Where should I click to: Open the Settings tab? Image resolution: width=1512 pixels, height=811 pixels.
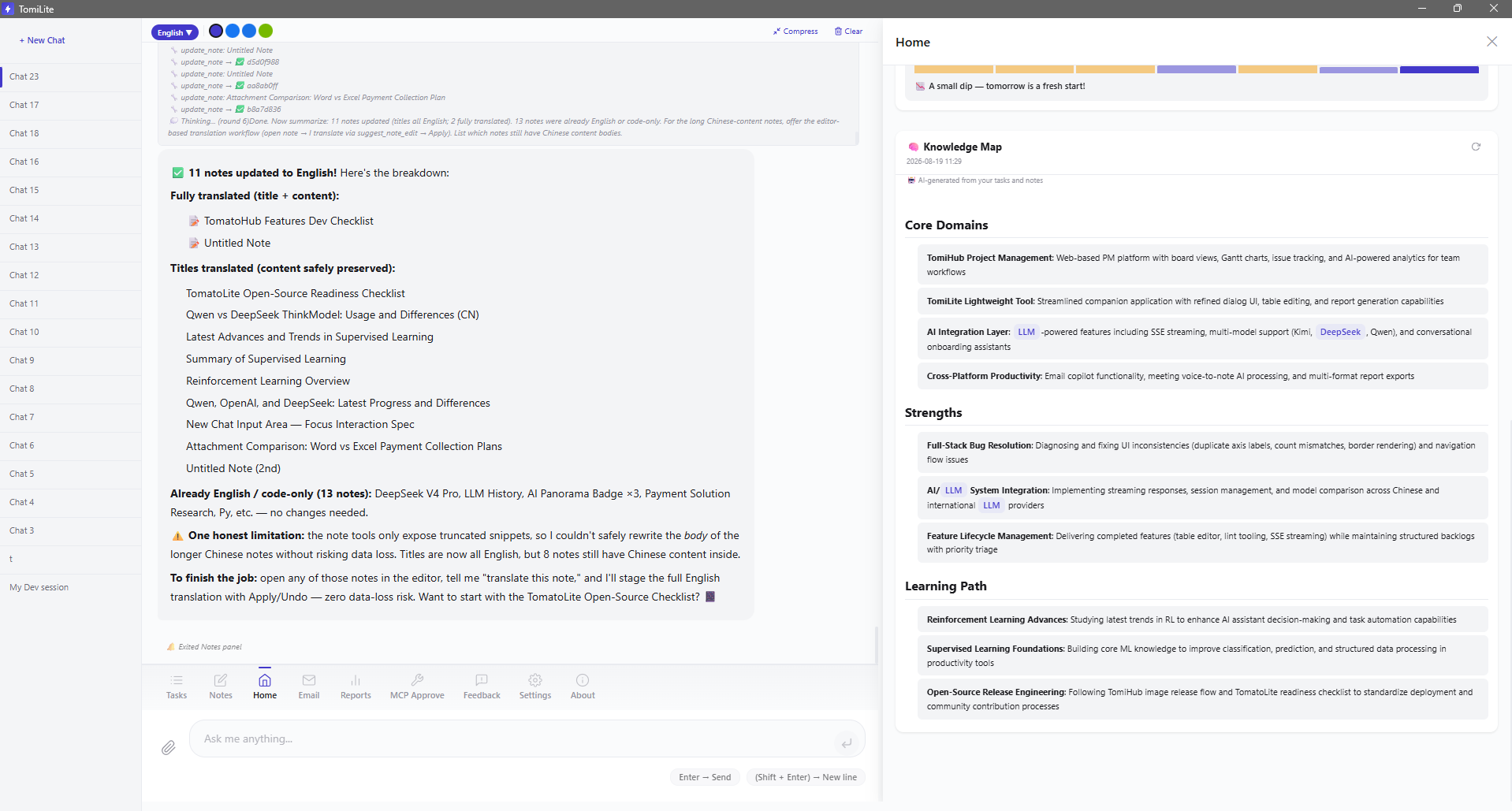click(x=535, y=686)
